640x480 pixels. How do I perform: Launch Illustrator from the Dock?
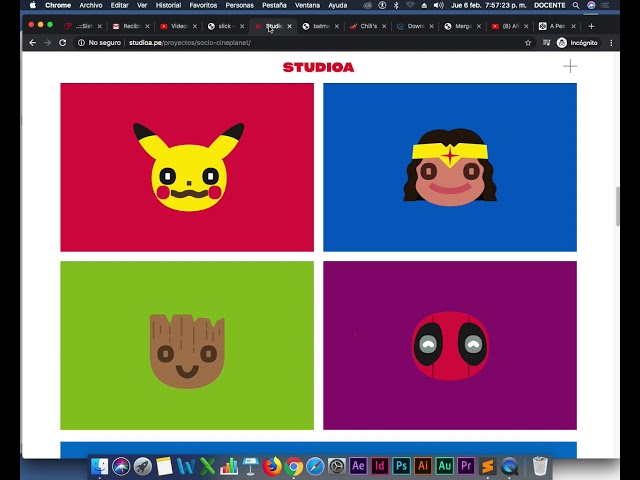click(x=423, y=466)
